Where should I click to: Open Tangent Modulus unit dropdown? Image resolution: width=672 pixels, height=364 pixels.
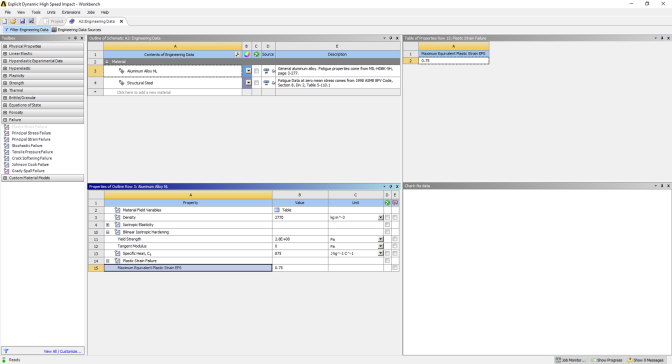(381, 246)
